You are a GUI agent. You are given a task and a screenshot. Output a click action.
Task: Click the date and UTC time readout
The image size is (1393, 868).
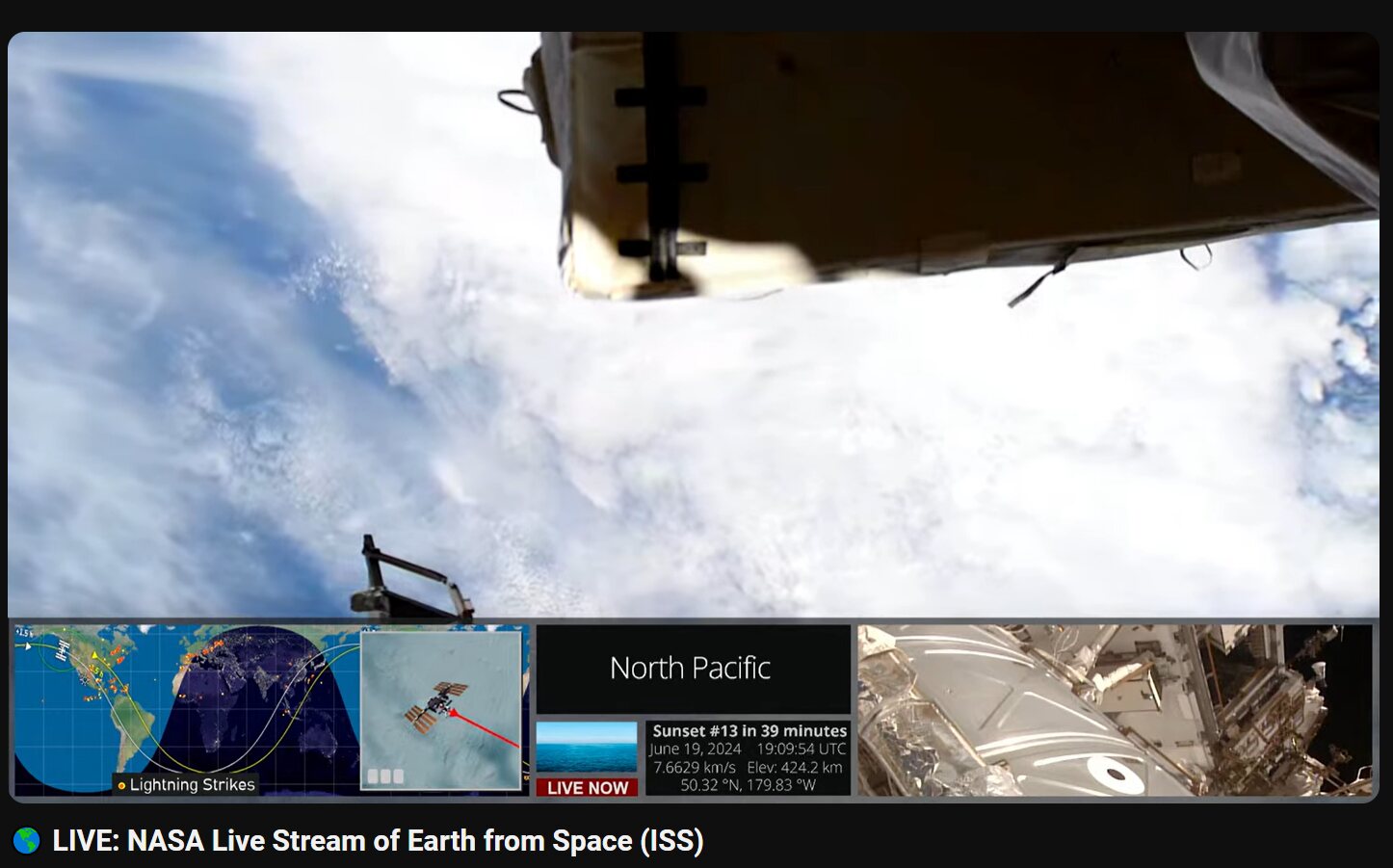point(748,750)
